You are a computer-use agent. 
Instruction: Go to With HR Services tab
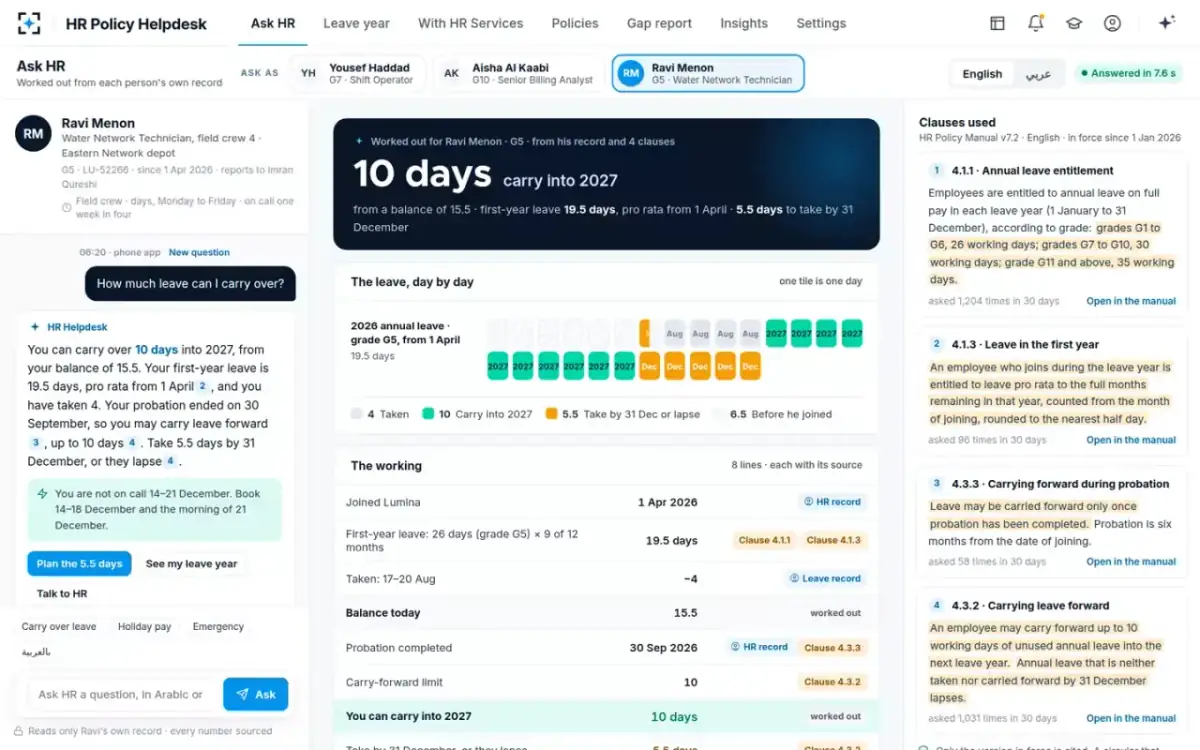click(x=470, y=23)
